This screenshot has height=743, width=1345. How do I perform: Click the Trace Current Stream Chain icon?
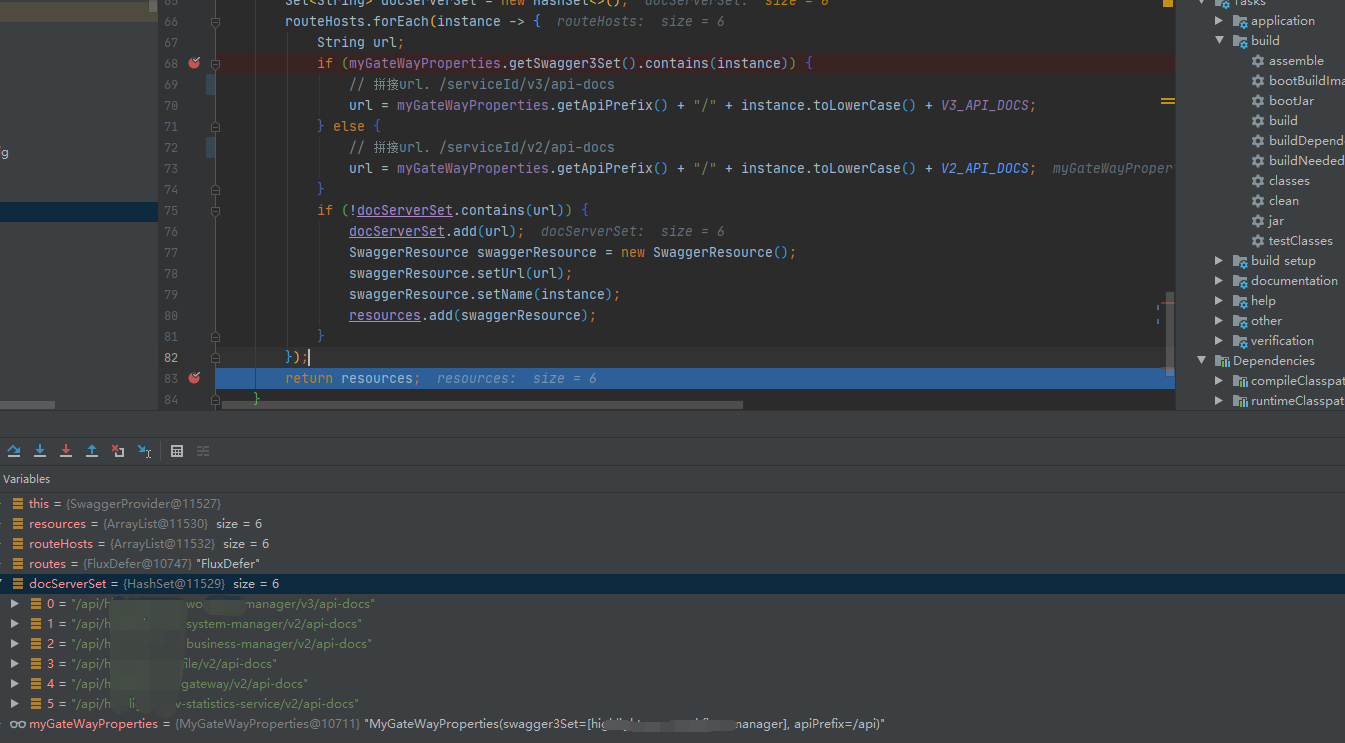point(203,451)
